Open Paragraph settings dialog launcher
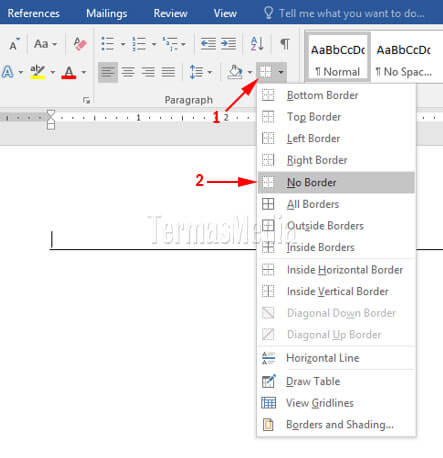This screenshot has height=458, width=443. [x=86, y=100]
